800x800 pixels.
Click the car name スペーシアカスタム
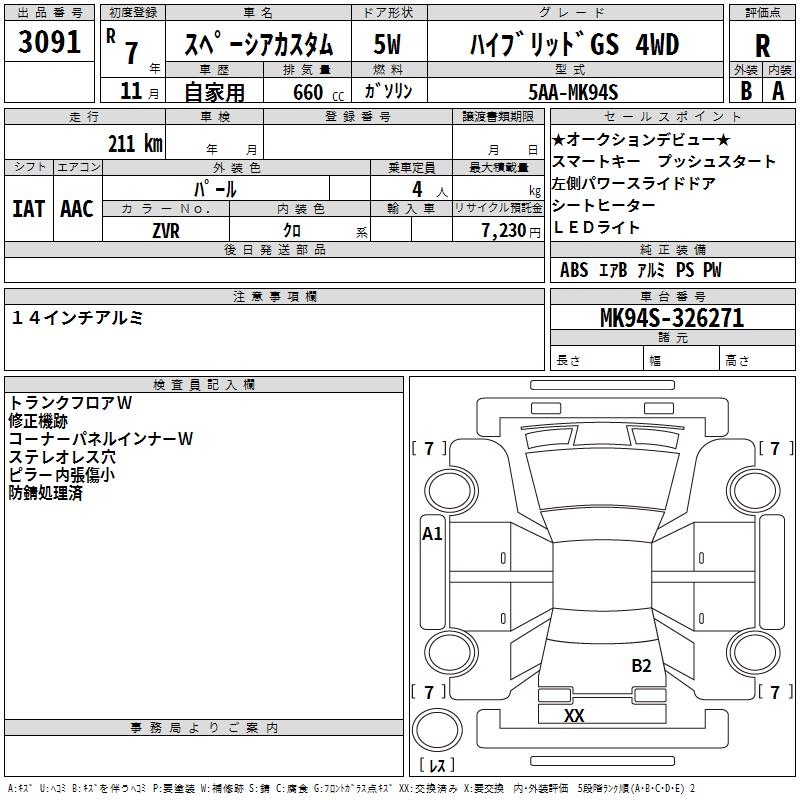click(257, 45)
